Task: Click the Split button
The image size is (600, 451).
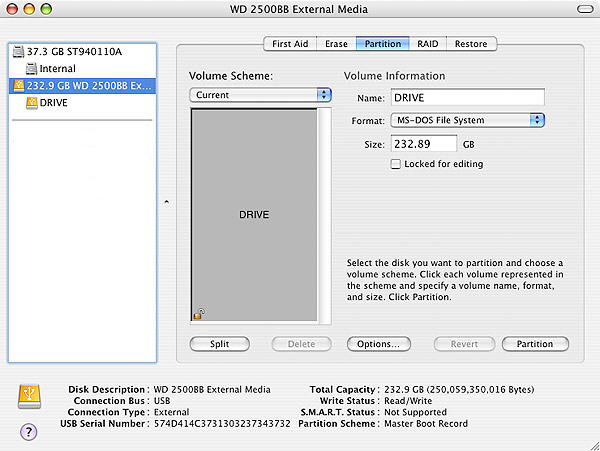Action: coord(220,344)
